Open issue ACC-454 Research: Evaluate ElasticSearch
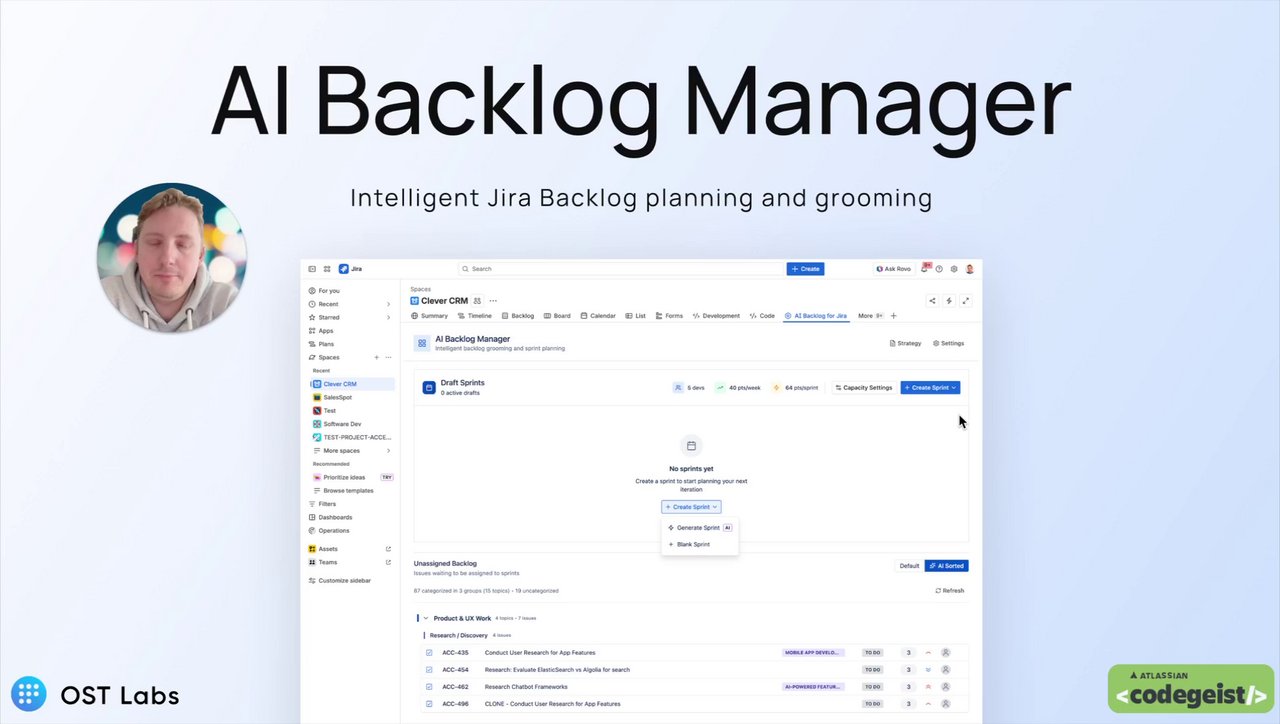Image resolution: width=1280 pixels, height=724 pixels. tap(557, 670)
